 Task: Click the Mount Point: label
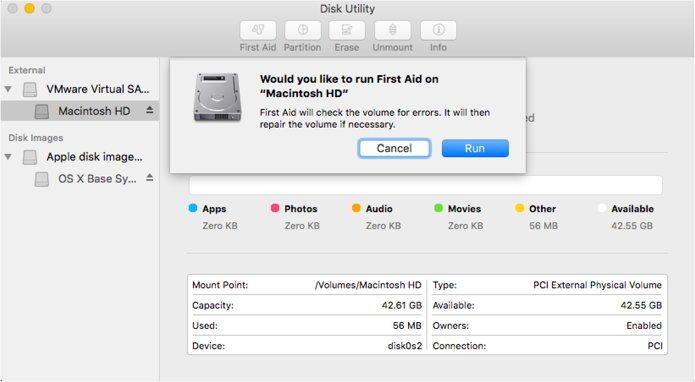click(220, 285)
